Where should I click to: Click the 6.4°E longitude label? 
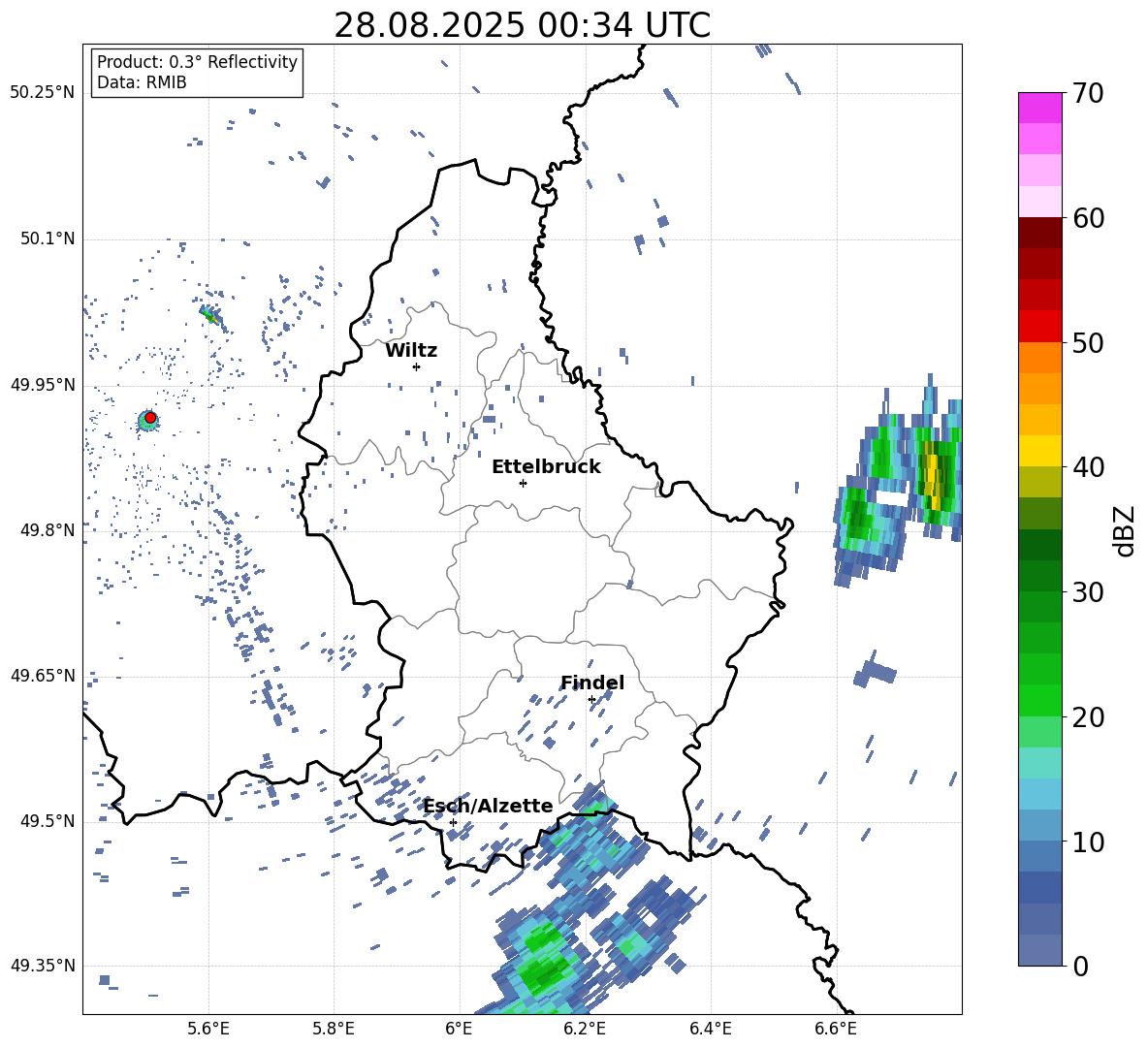[710, 1029]
